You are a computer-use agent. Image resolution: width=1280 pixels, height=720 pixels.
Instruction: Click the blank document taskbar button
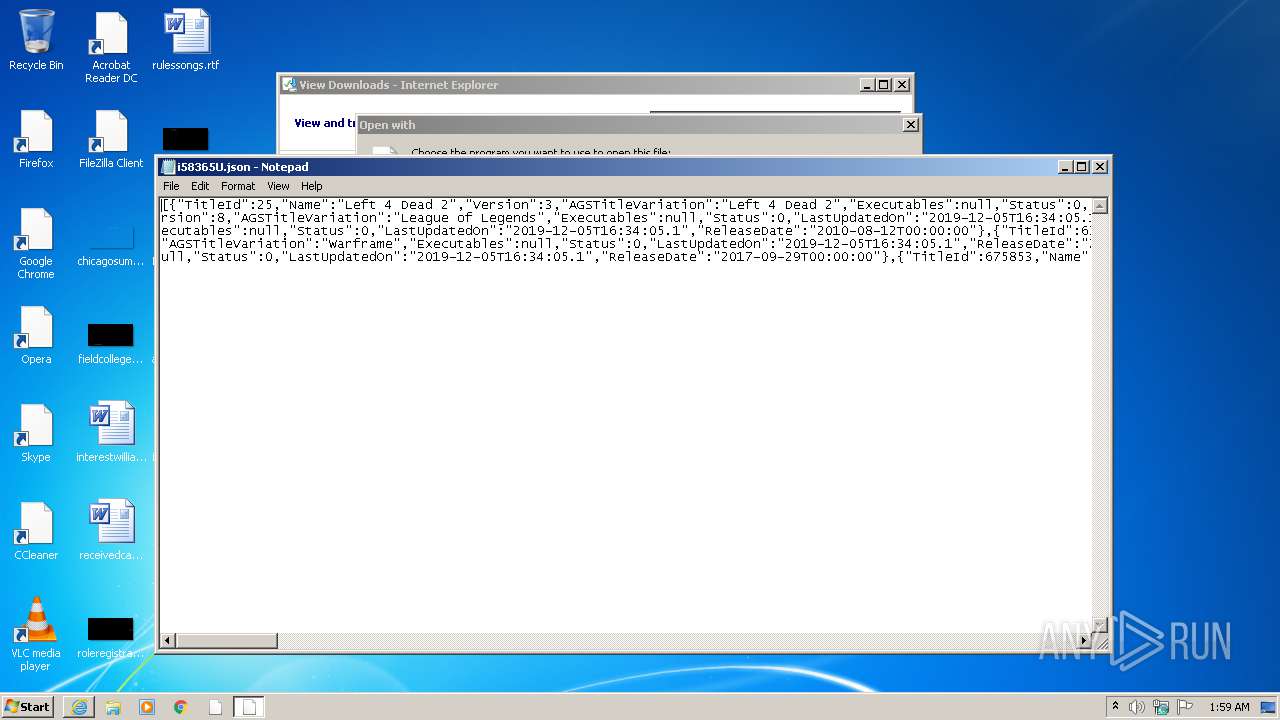click(x=215, y=707)
